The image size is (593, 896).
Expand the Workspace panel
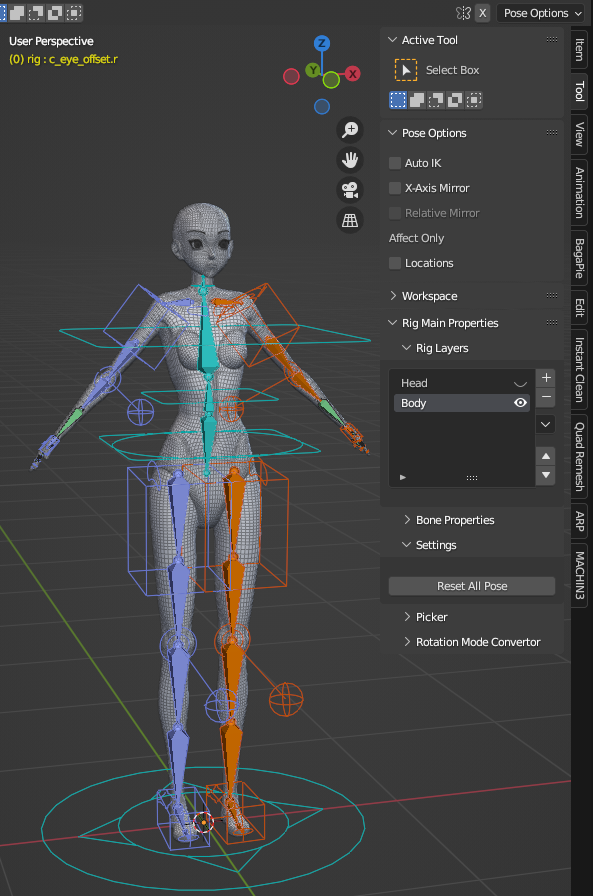pyautogui.click(x=392, y=295)
